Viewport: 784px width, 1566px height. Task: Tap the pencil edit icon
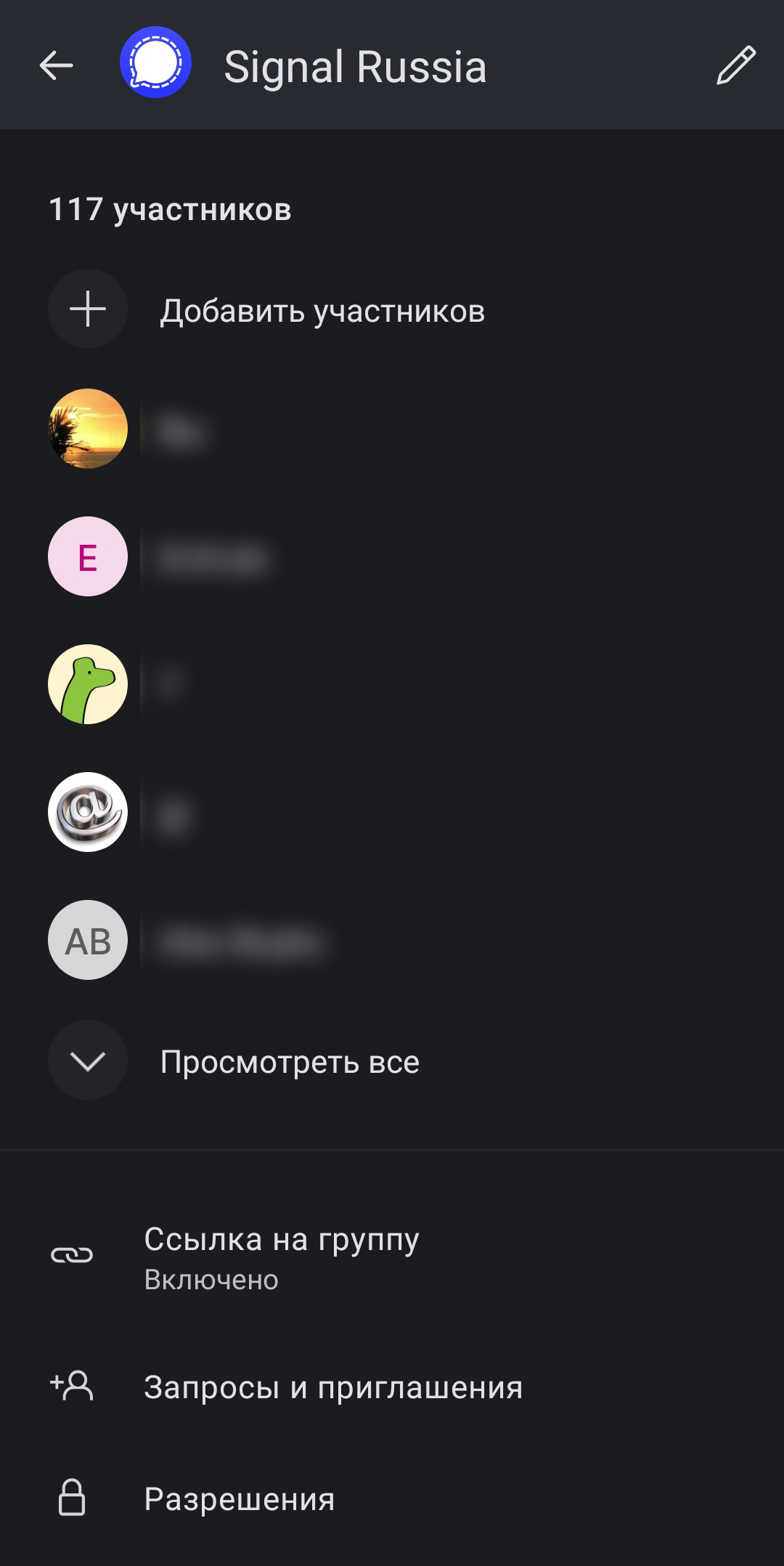point(736,65)
